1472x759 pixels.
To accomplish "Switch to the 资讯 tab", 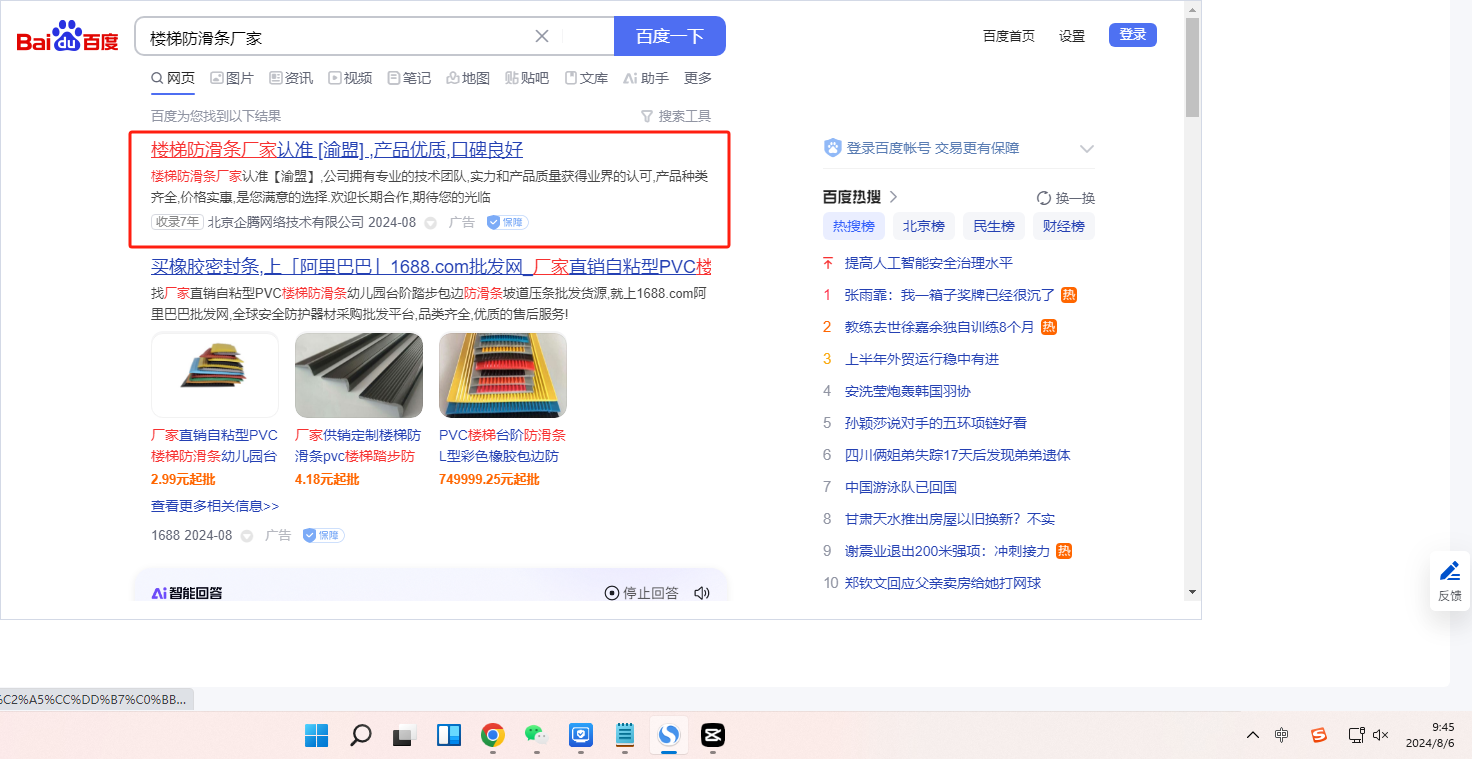I will point(291,78).
